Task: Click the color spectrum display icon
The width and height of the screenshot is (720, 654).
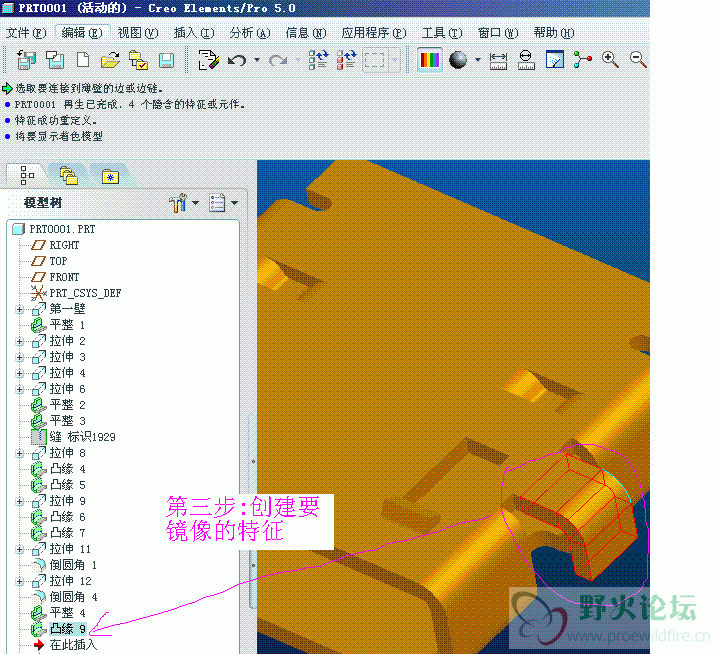Action: [x=430, y=60]
